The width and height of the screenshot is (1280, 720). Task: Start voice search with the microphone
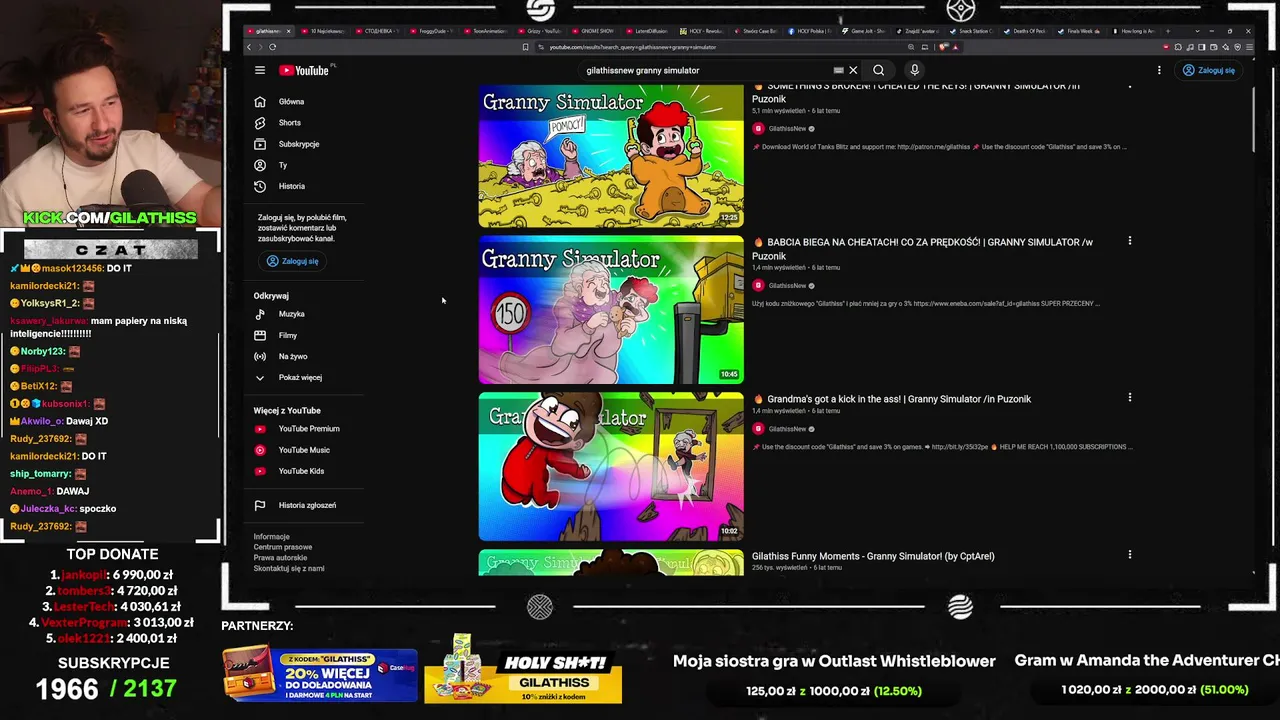[914, 70]
